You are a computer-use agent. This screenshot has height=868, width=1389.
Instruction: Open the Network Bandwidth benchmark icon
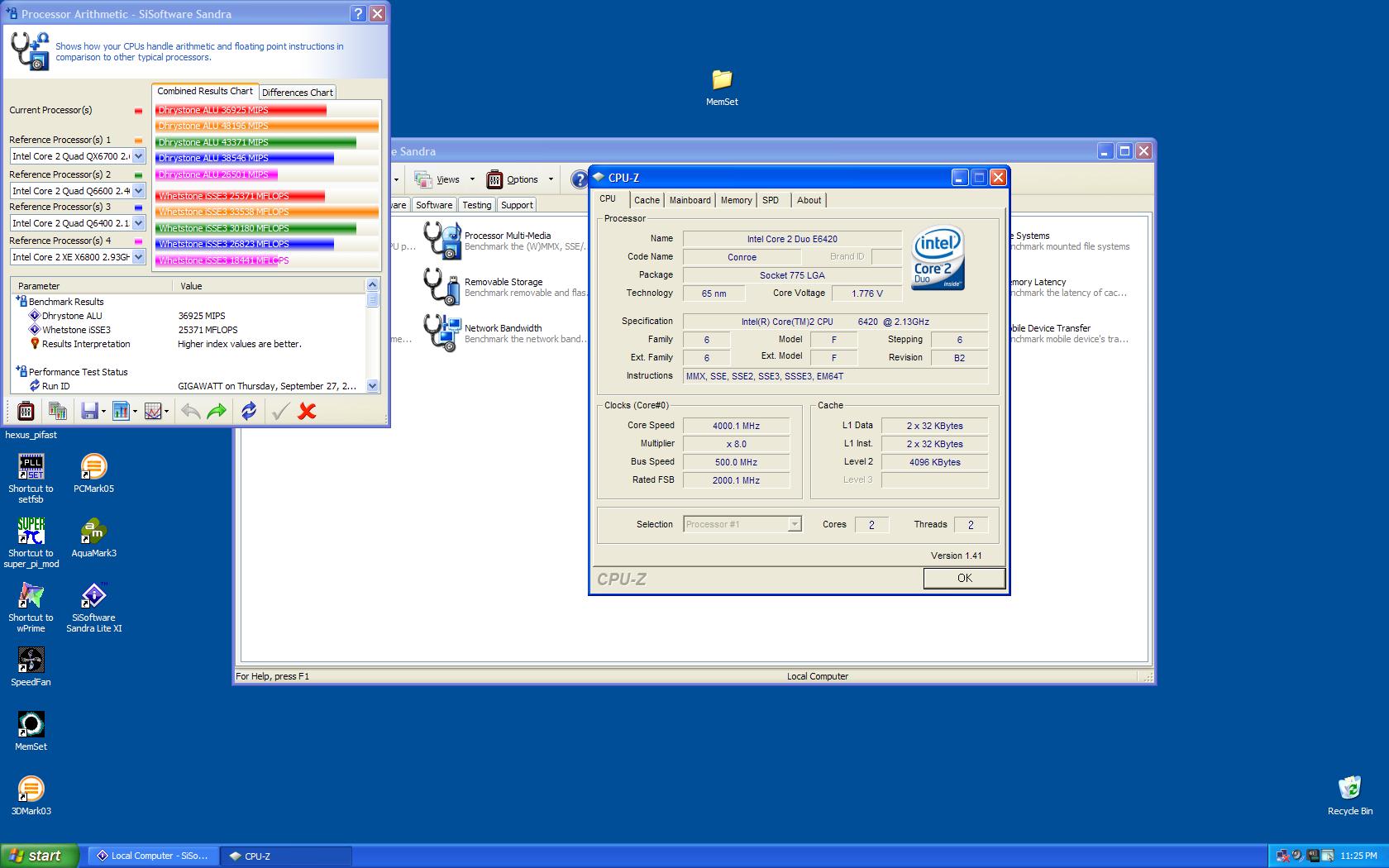tap(442, 333)
